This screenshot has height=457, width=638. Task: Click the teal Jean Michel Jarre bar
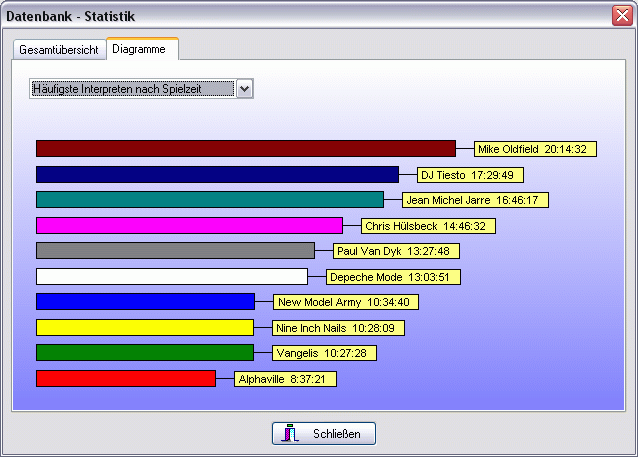click(x=210, y=200)
